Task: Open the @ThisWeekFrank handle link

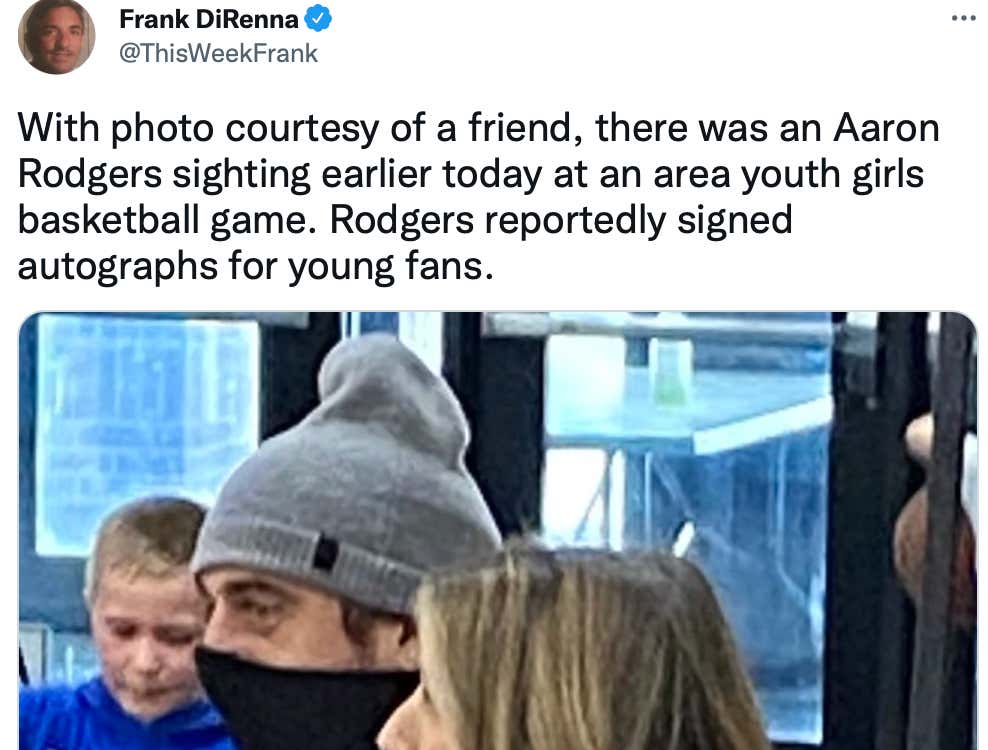Action: (x=219, y=53)
